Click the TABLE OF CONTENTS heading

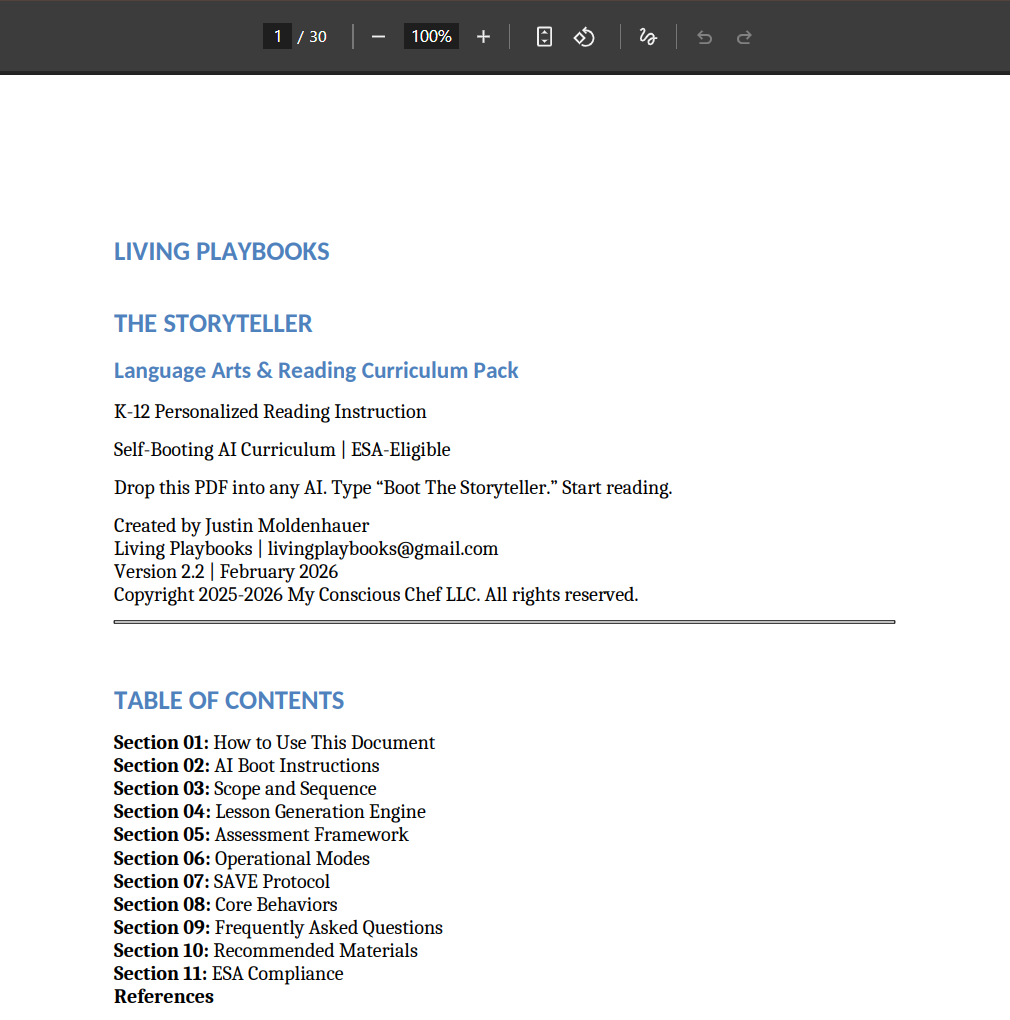pos(229,701)
